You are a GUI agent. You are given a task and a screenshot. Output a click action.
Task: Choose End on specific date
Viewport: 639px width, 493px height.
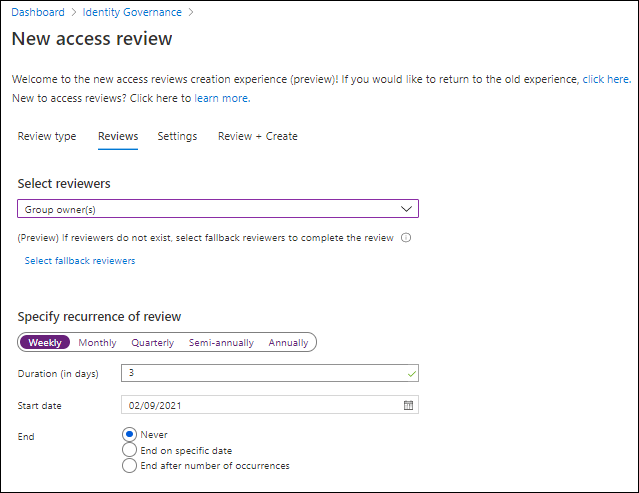pyautogui.click(x=128, y=450)
